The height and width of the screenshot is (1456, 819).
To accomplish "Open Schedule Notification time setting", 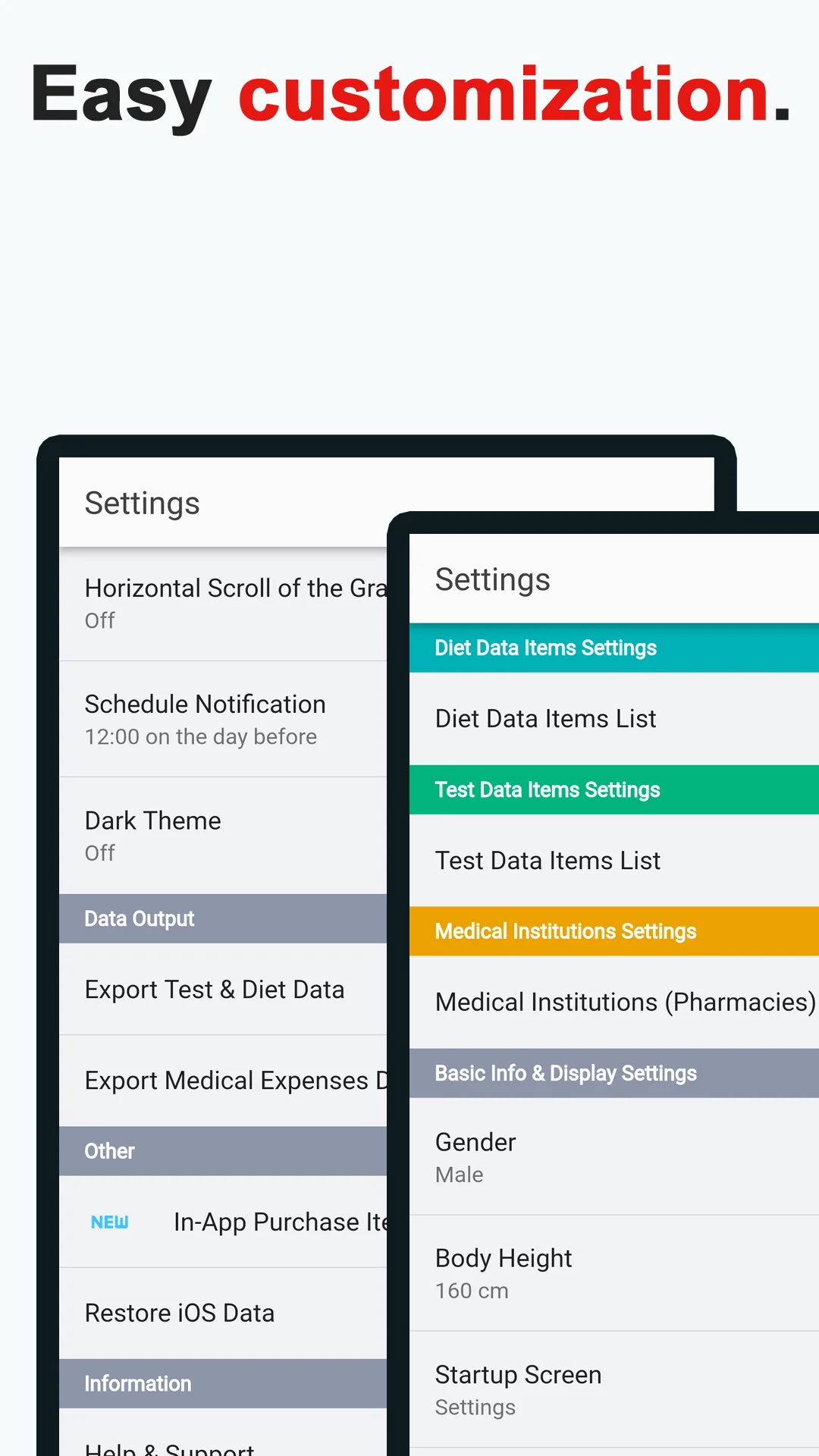I will tap(223, 719).
